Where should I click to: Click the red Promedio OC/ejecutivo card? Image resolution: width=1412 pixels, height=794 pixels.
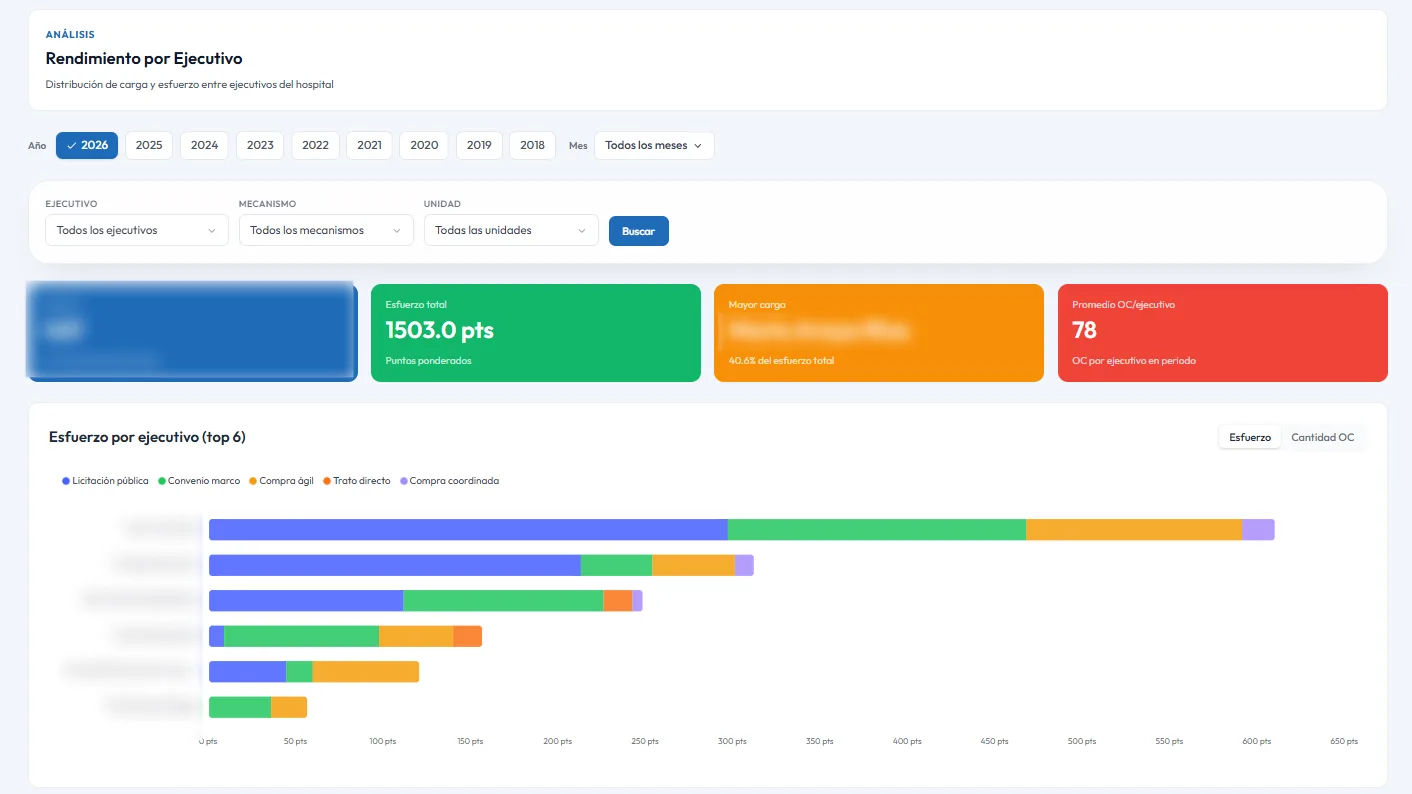click(1222, 332)
